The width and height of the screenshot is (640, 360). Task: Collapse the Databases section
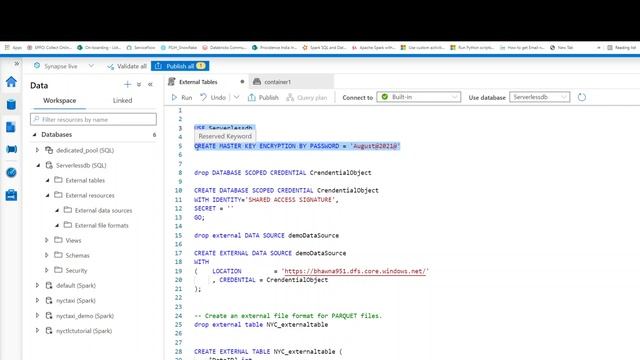pos(34,134)
